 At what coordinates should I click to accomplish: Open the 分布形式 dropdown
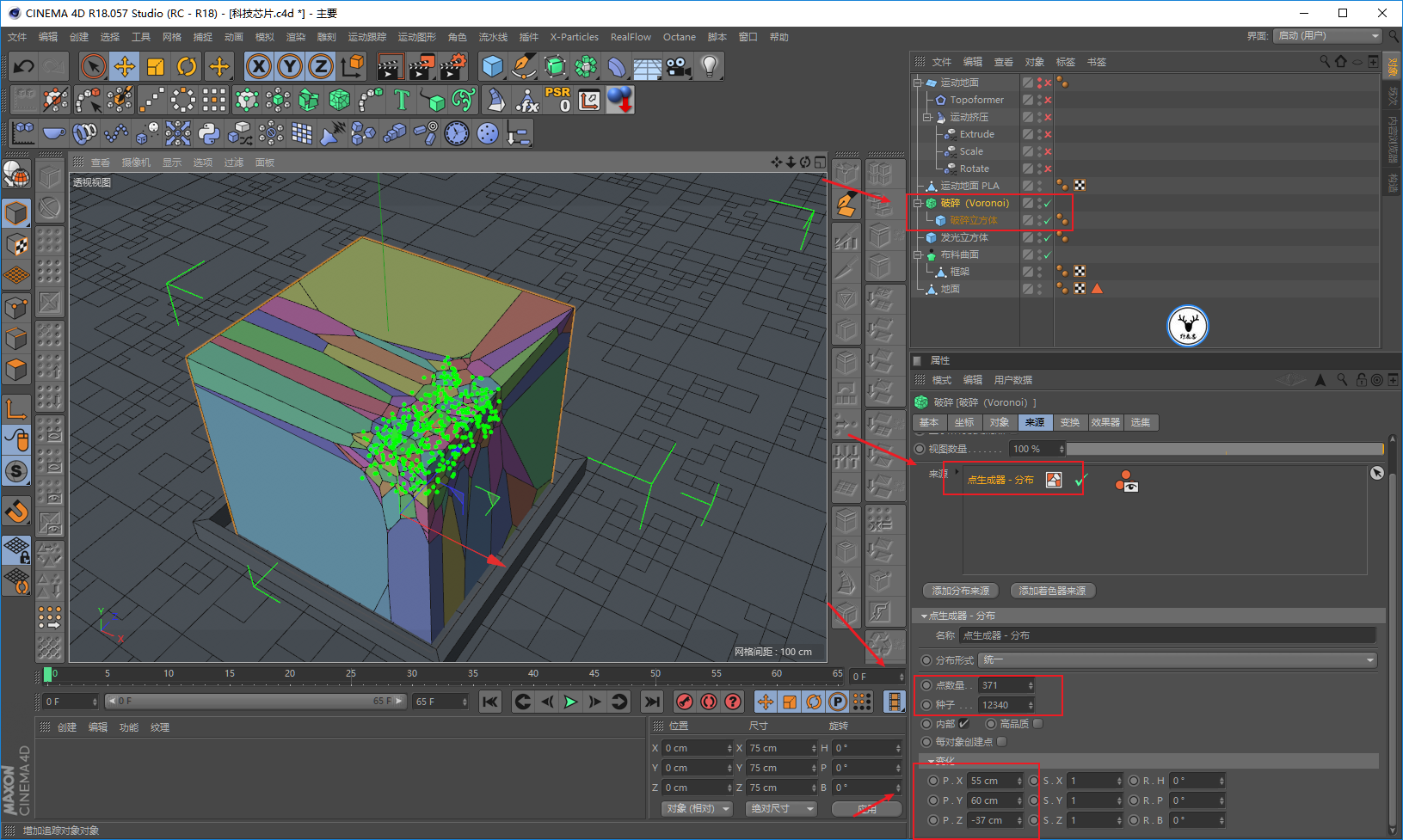[1178, 659]
